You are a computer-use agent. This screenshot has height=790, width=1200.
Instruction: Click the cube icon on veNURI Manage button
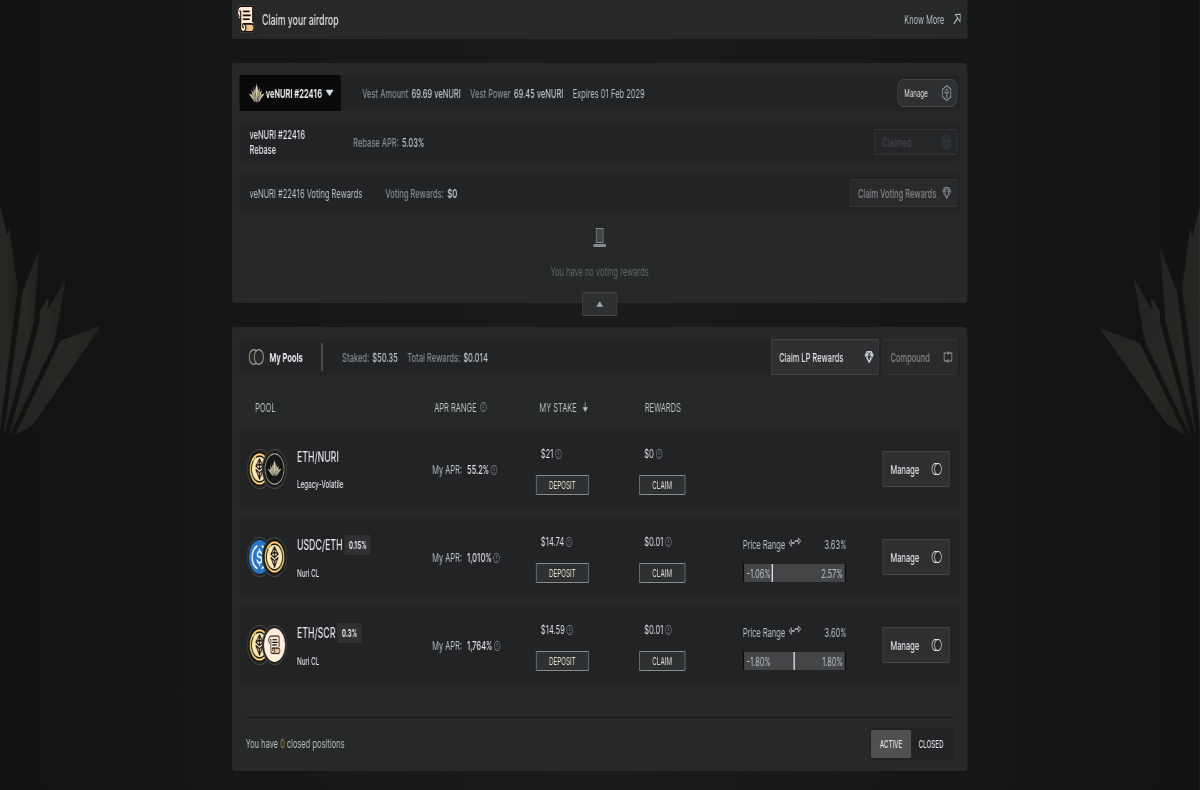[x=946, y=93]
